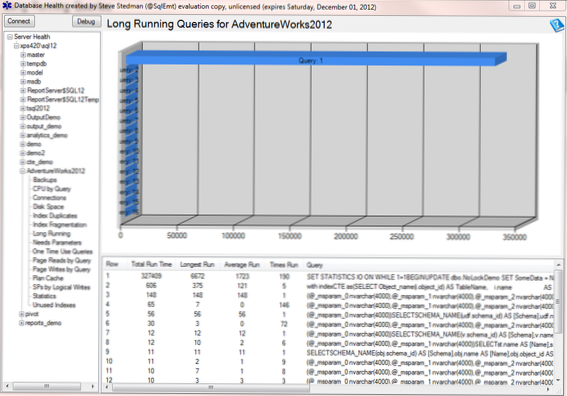Click grid vertical scroll up arrow

click(559, 265)
